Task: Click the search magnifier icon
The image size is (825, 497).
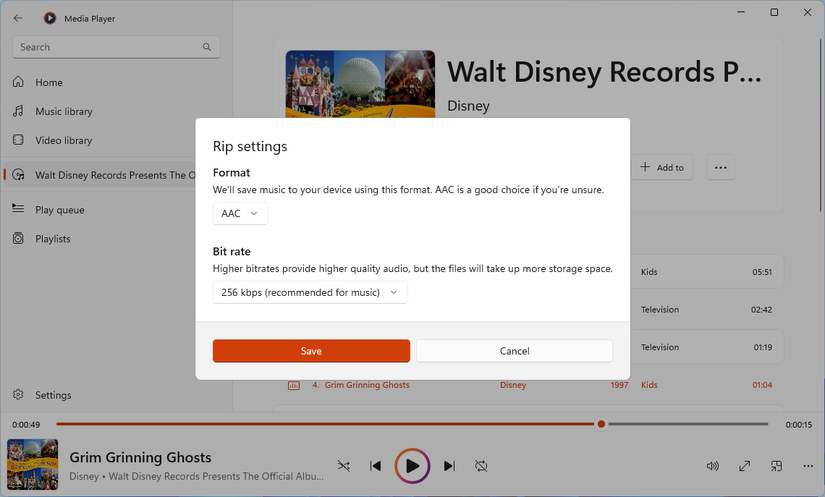Action: 207,47
